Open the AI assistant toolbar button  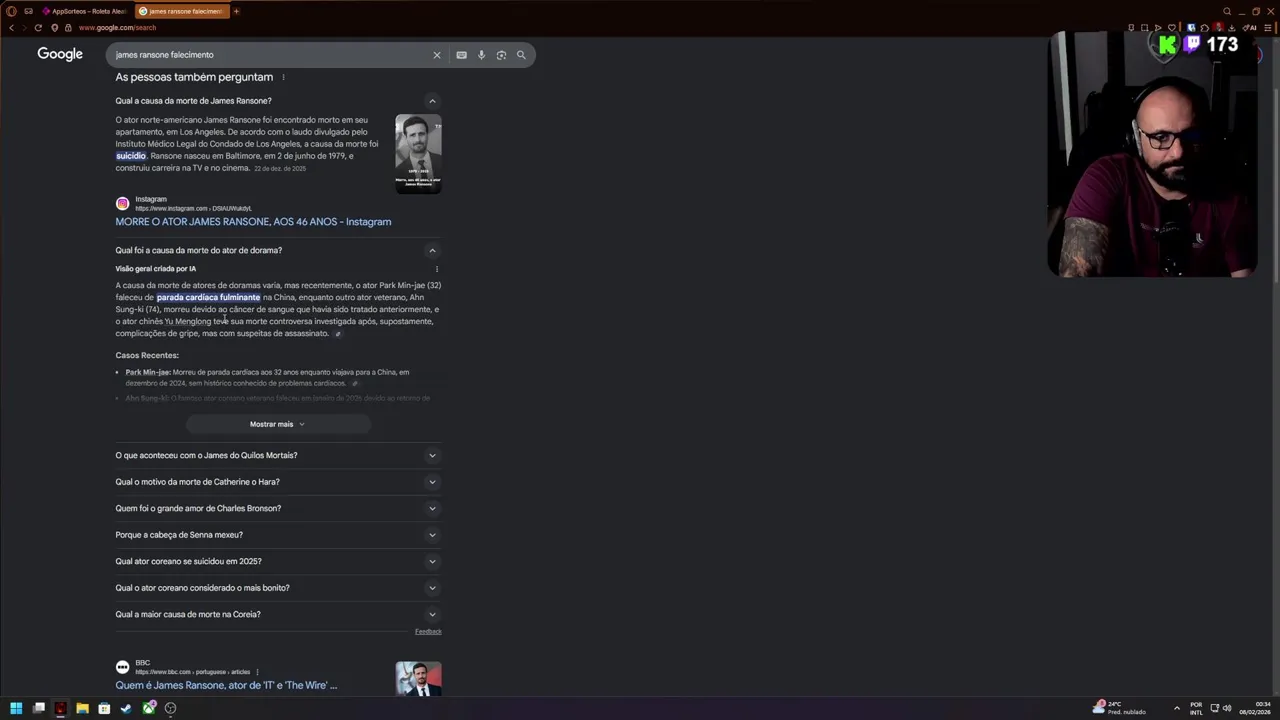[1250, 28]
